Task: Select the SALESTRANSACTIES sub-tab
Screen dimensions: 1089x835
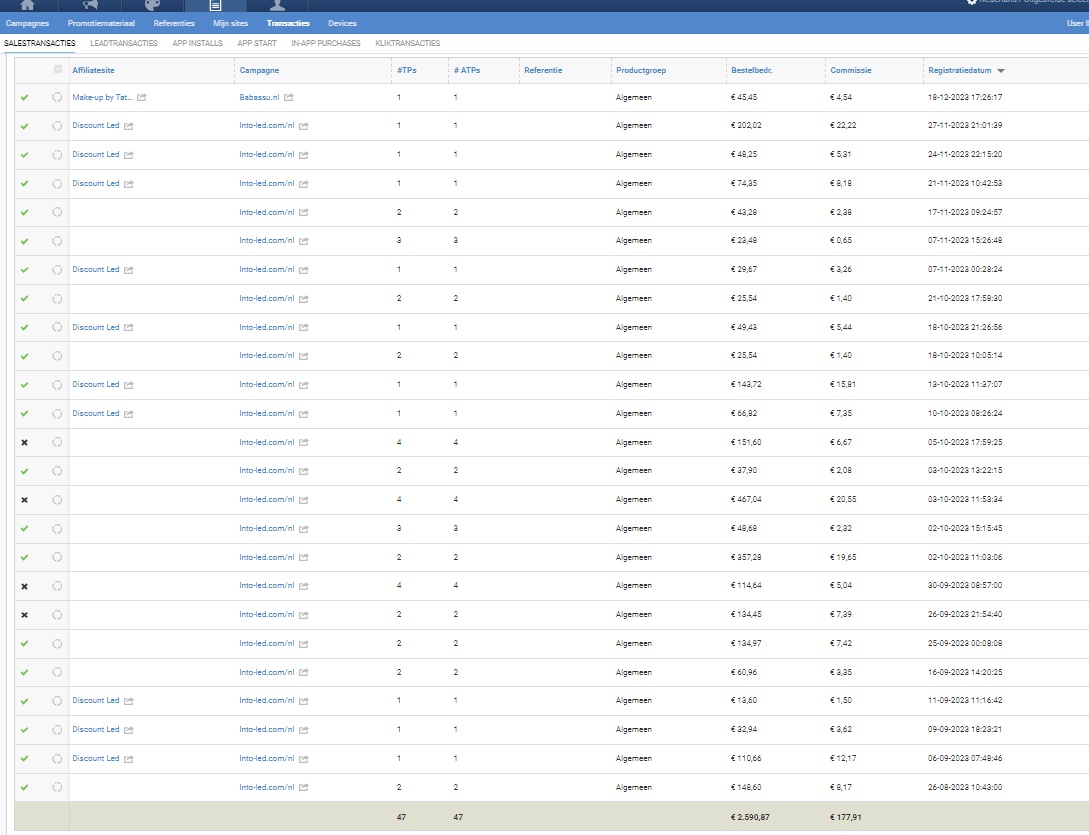Action: [40, 43]
